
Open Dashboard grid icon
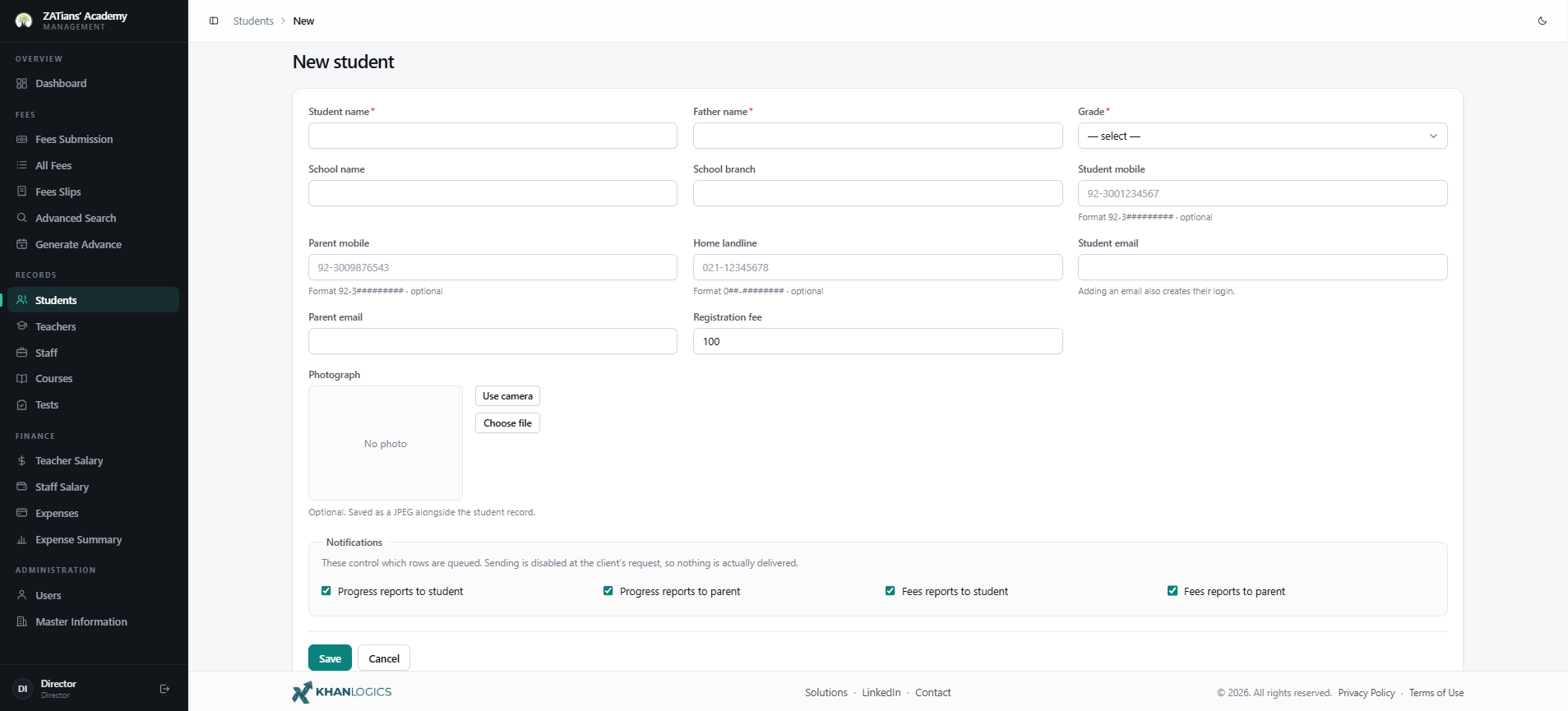pyautogui.click(x=22, y=84)
